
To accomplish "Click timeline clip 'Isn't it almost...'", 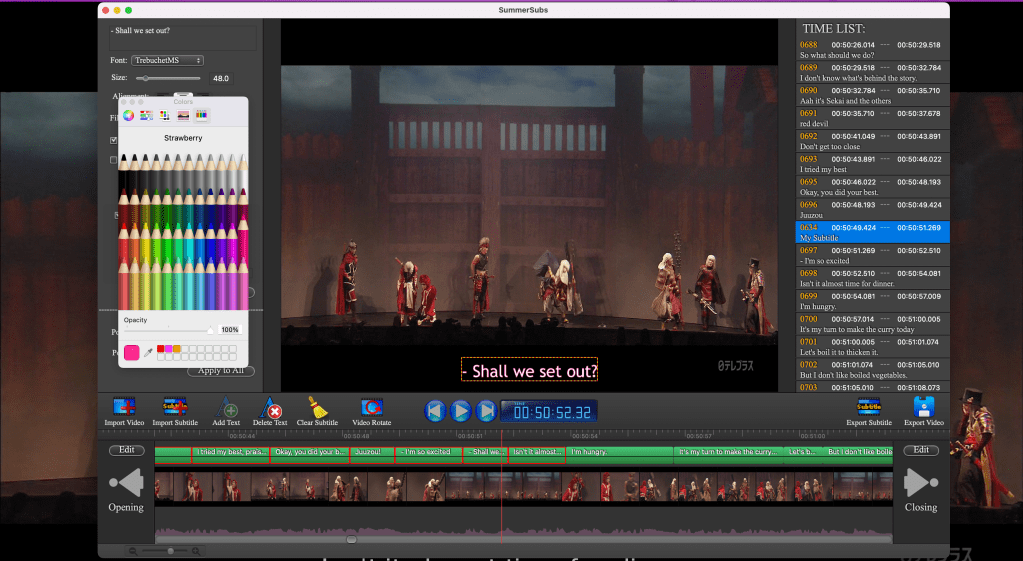I will (537, 455).
